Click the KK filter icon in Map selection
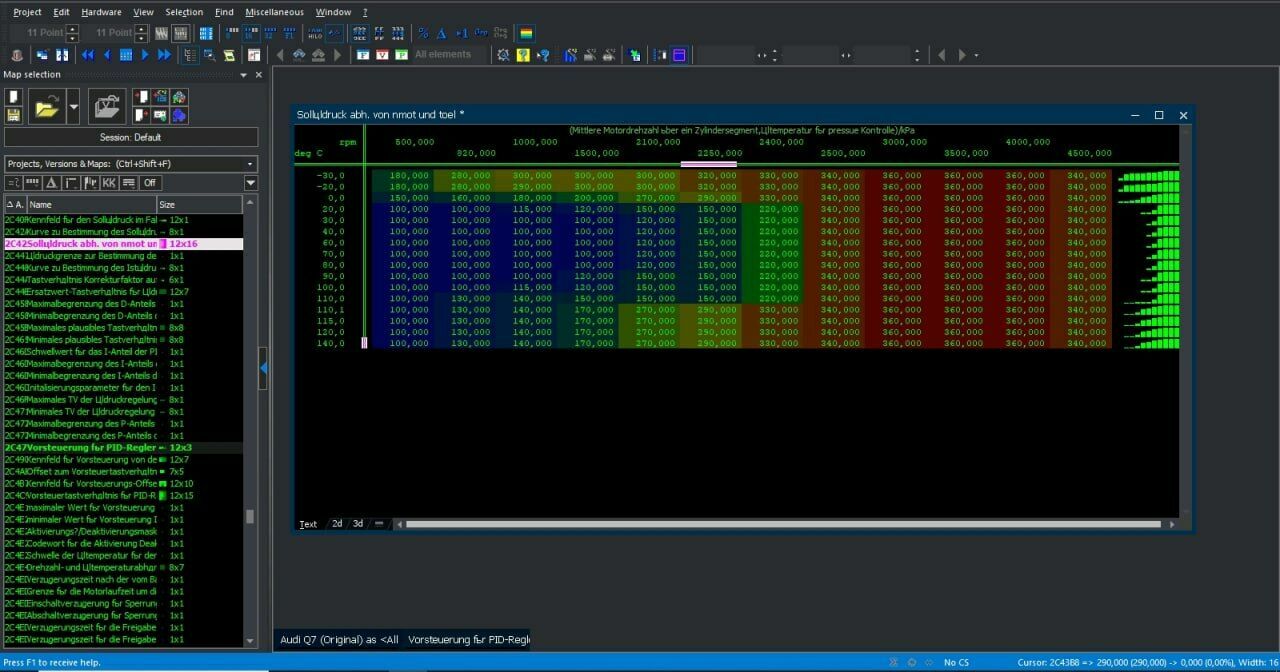This screenshot has height=672, width=1280. click(x=109, y=183)
